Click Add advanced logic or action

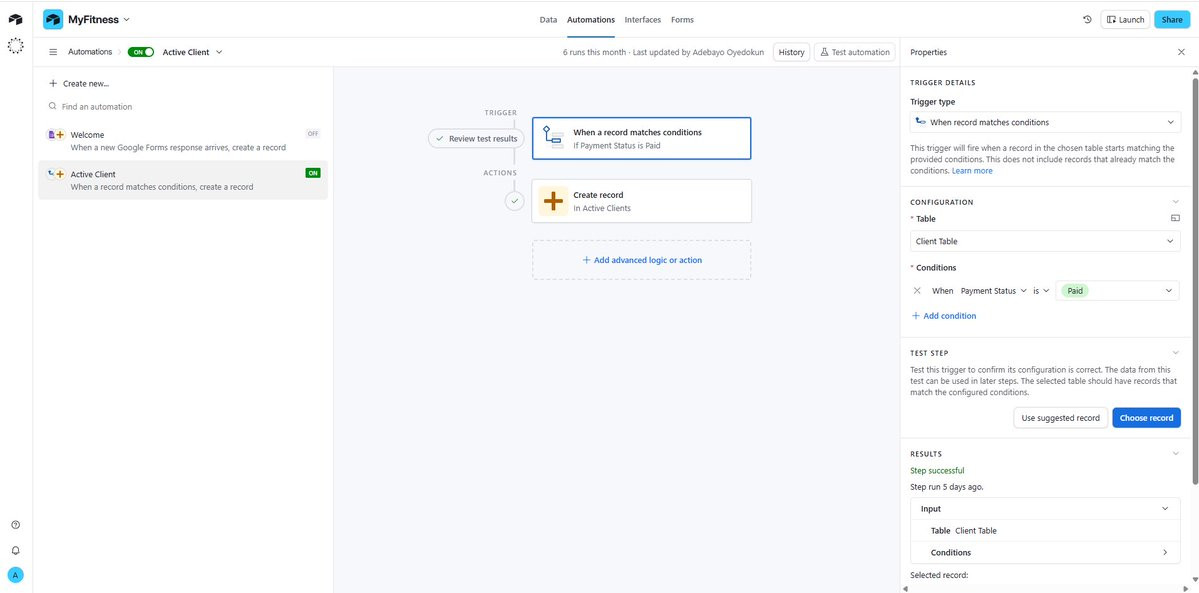tap(642, 260)
